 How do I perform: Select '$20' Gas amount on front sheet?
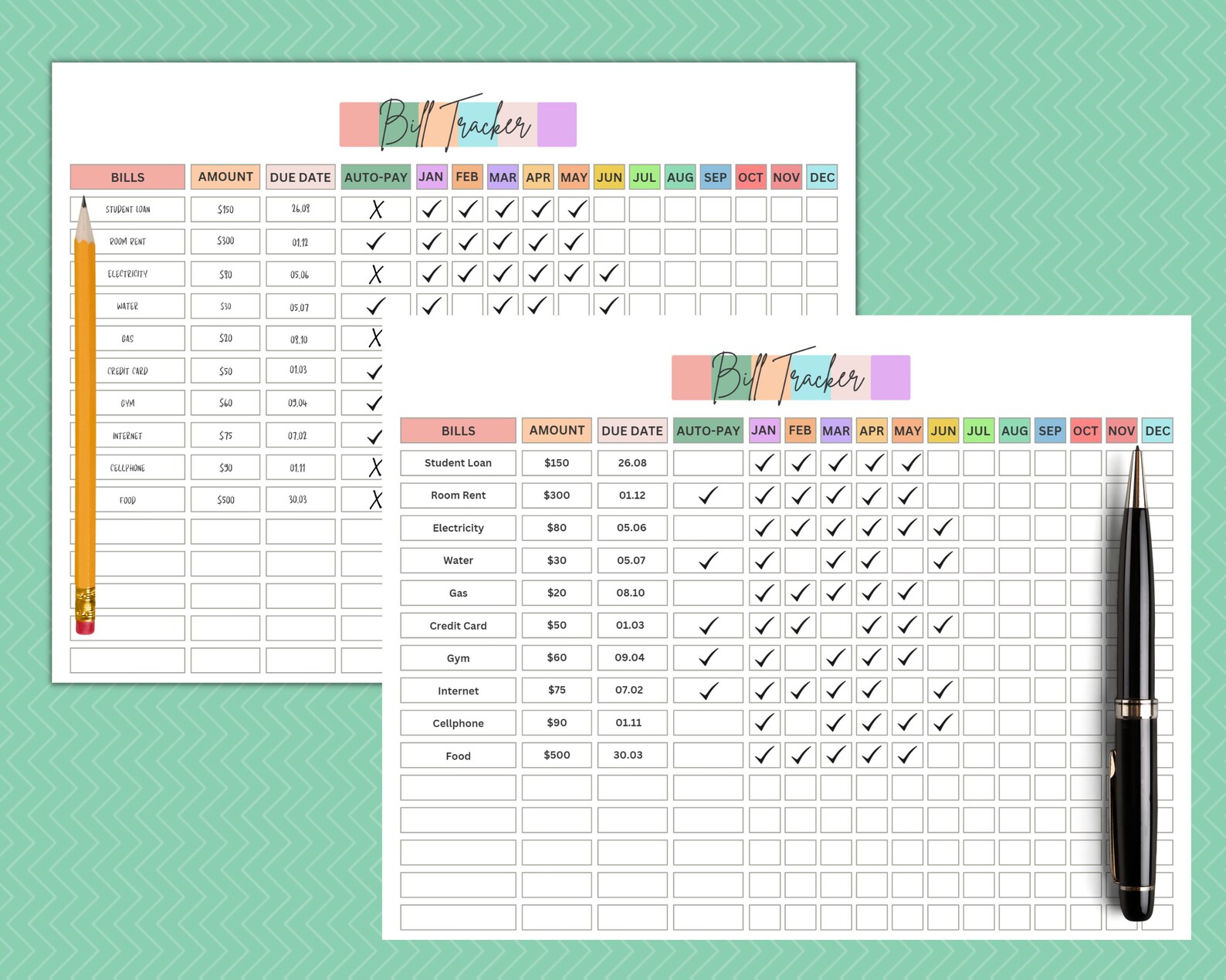[557, 593]
